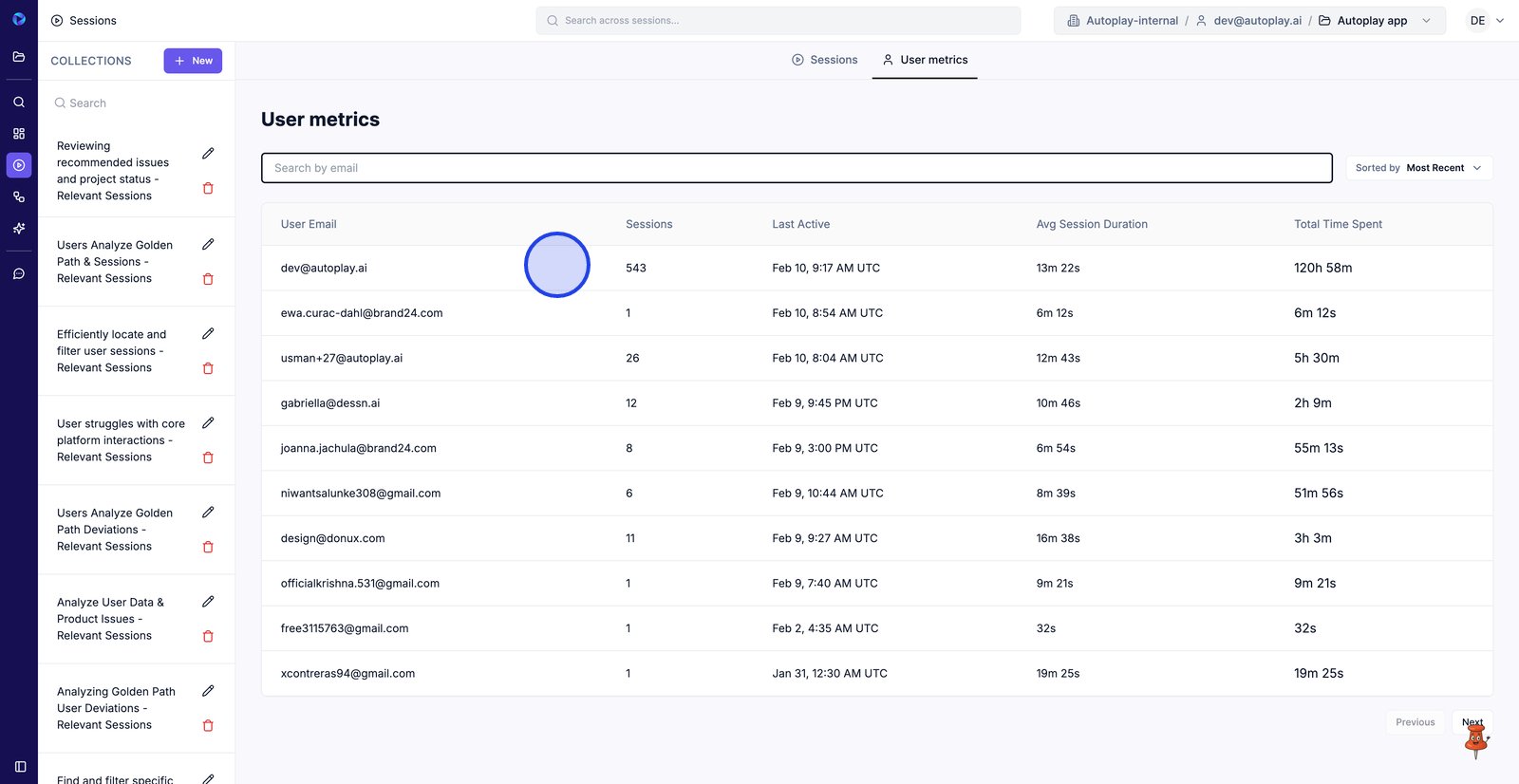Focus the 'Search across sessions' box
The image size is (1519, 784).
pos(778,21)
